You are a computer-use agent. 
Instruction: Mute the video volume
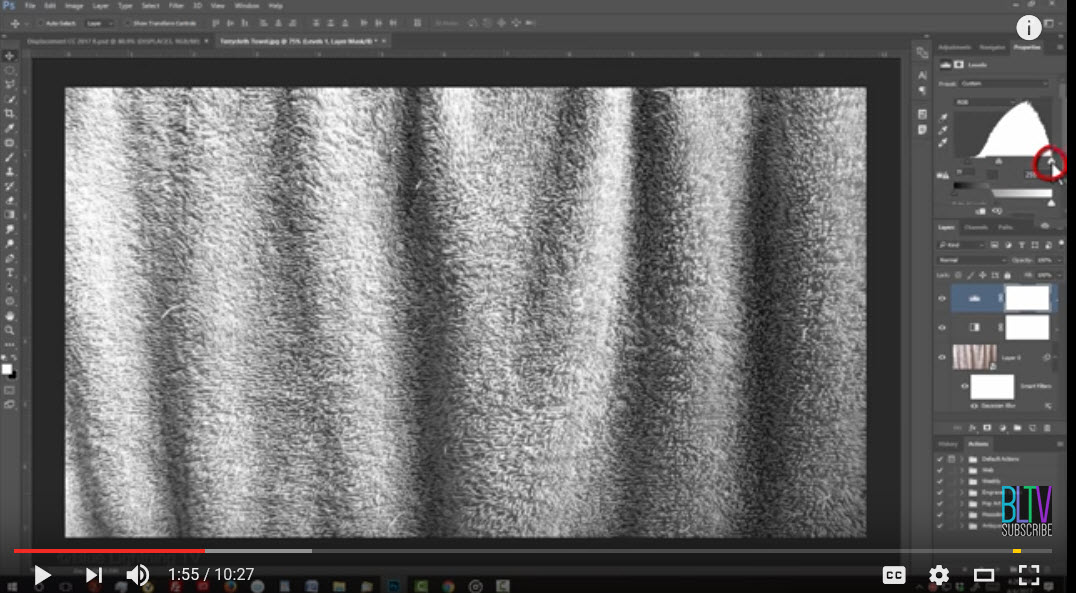pyautogui.click(x=137, y=574)
